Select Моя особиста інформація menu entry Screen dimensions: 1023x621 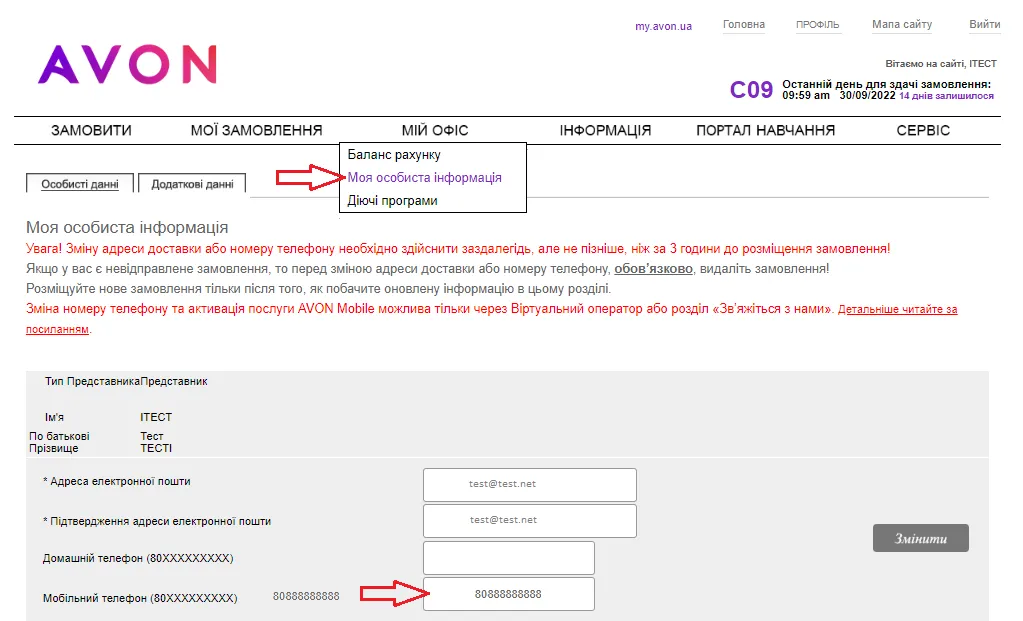(x=425, y=177)
